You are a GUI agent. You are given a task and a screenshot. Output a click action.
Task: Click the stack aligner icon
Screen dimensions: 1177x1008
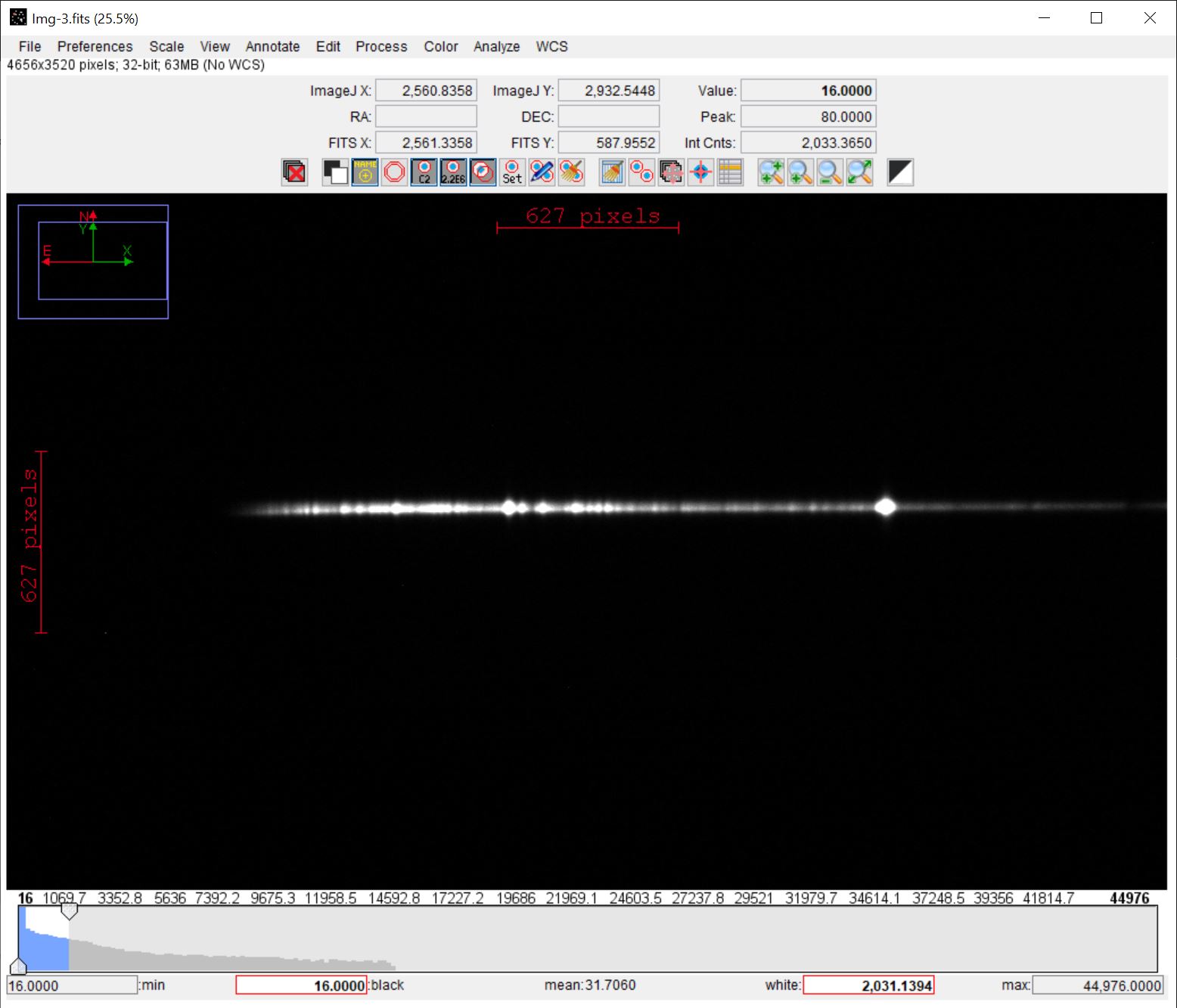click(671, 172)
